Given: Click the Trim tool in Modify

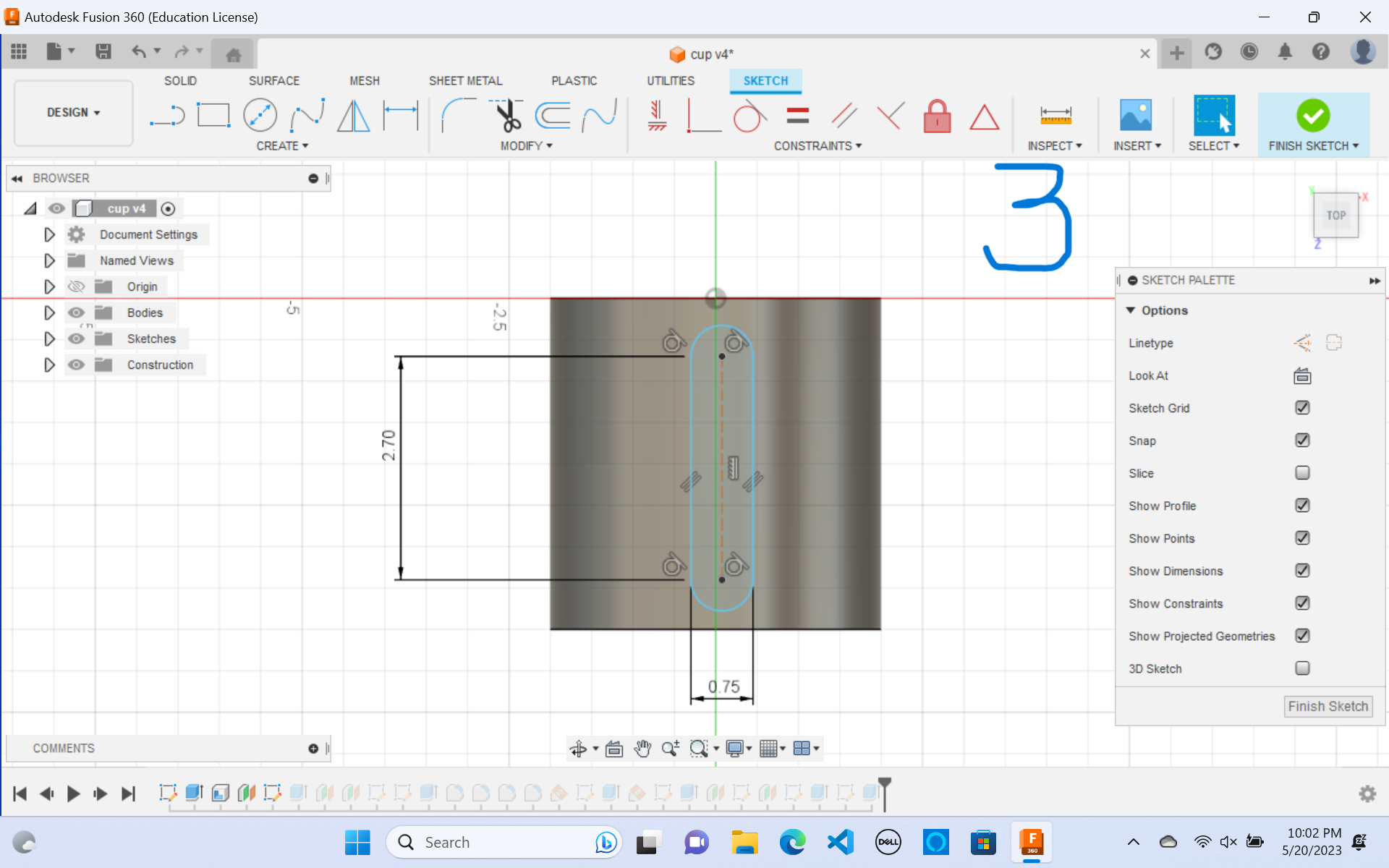Looking at the screenshot, I should [x=509, y=116].
